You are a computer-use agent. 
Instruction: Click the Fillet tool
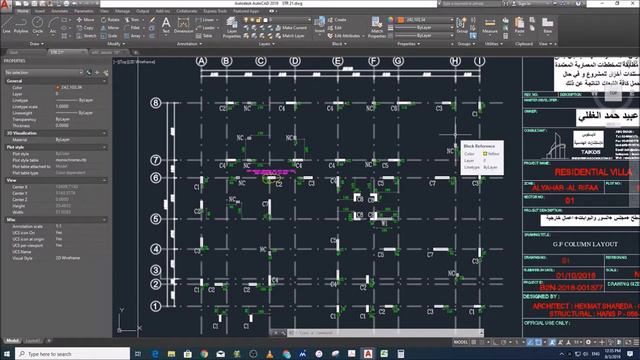click(132, 28)
